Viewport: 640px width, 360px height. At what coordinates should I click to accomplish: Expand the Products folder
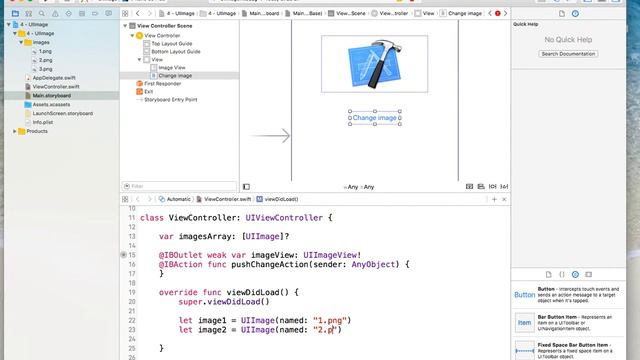pos(15,131)
